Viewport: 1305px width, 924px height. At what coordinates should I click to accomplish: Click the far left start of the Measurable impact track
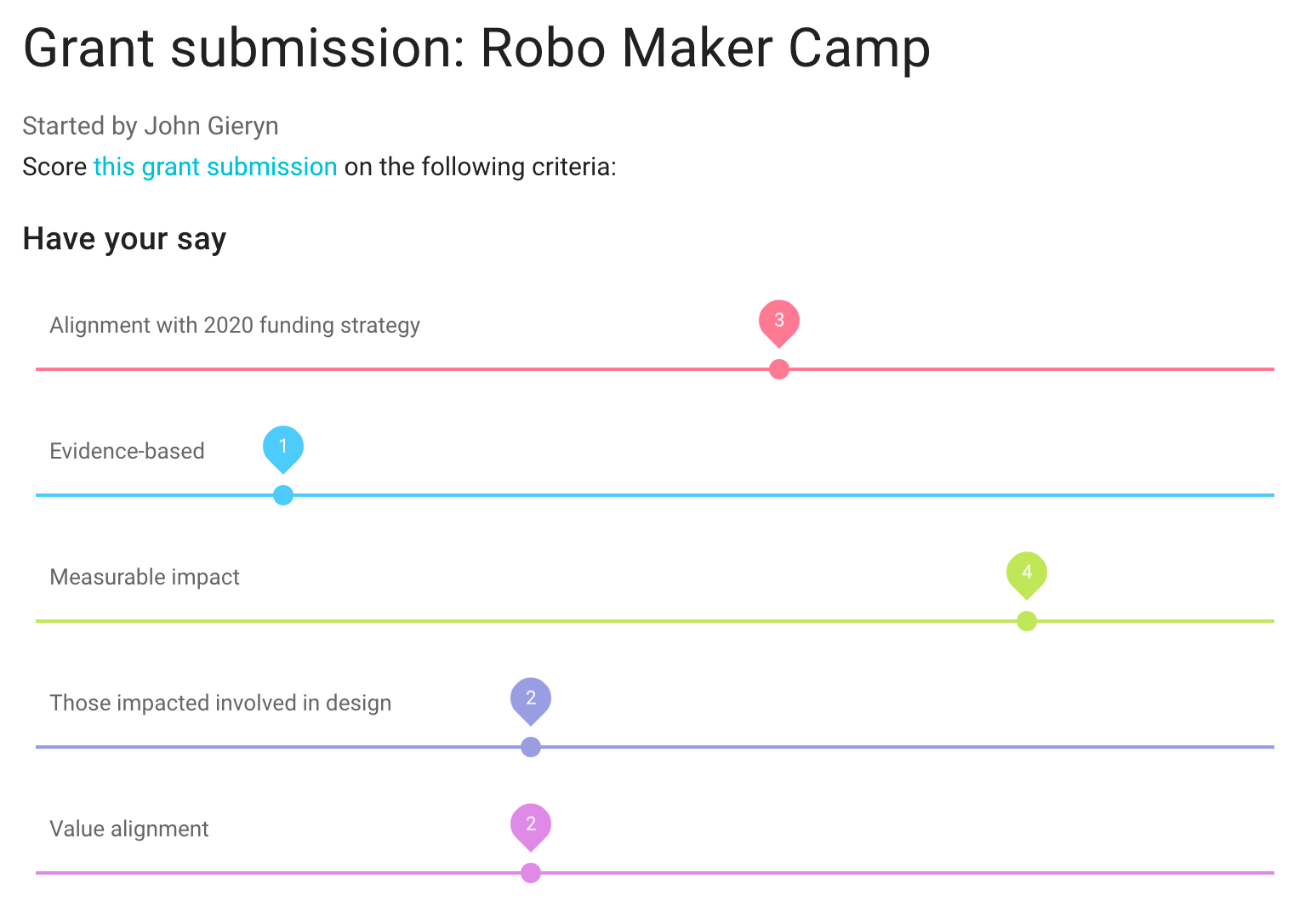(39, 621)
